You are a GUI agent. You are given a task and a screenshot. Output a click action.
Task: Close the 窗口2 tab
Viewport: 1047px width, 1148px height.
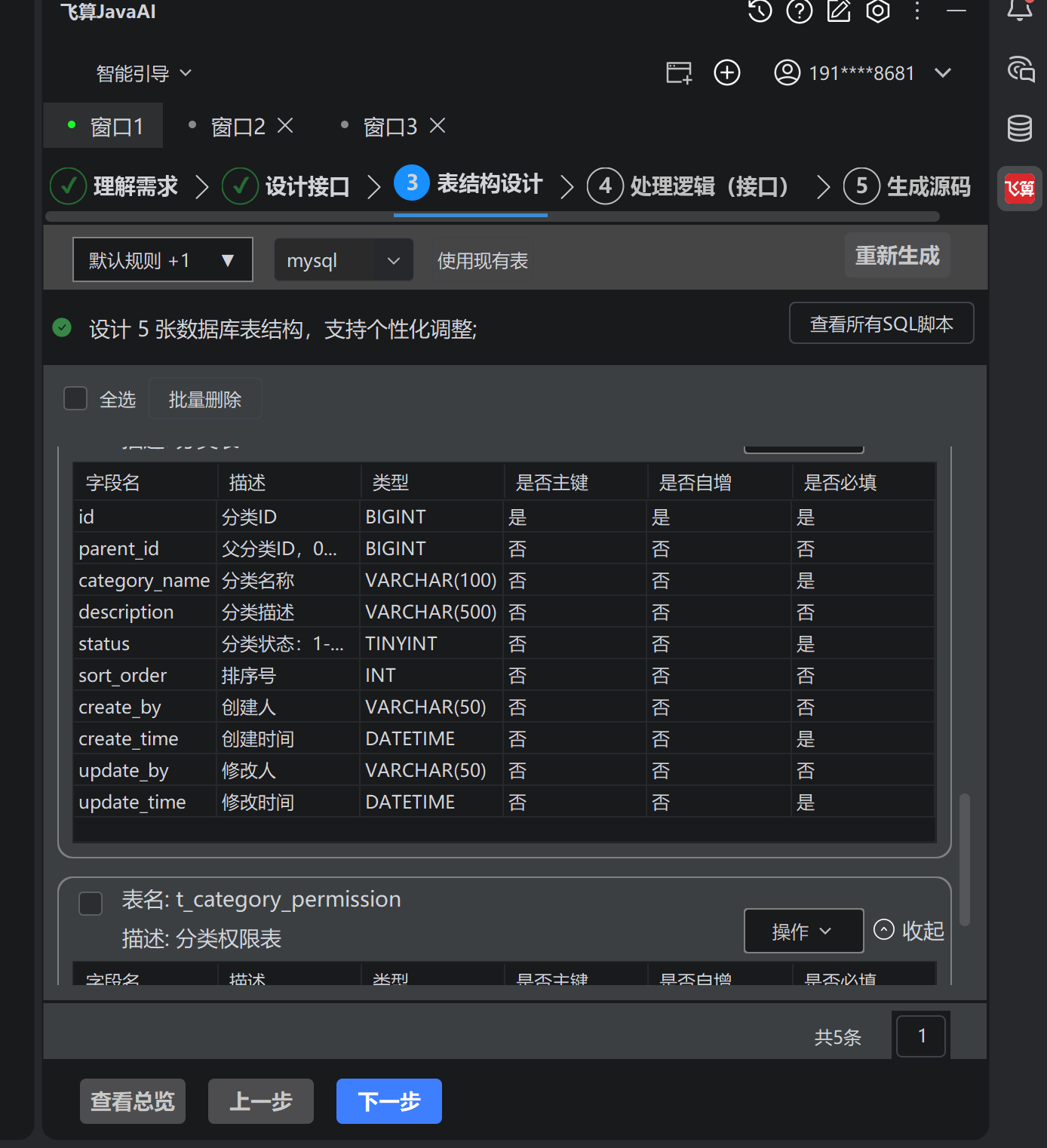[285, 125]
